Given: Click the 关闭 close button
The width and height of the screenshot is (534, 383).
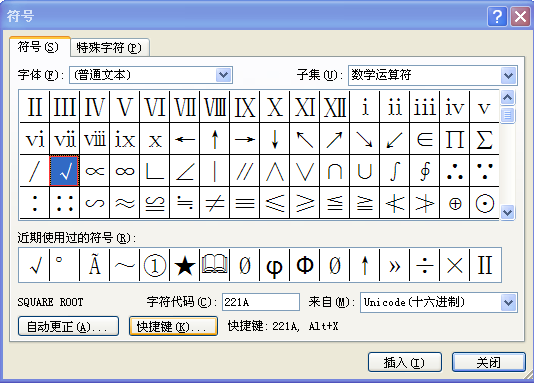Looking at the screenshot, I should tap(488, 362).
